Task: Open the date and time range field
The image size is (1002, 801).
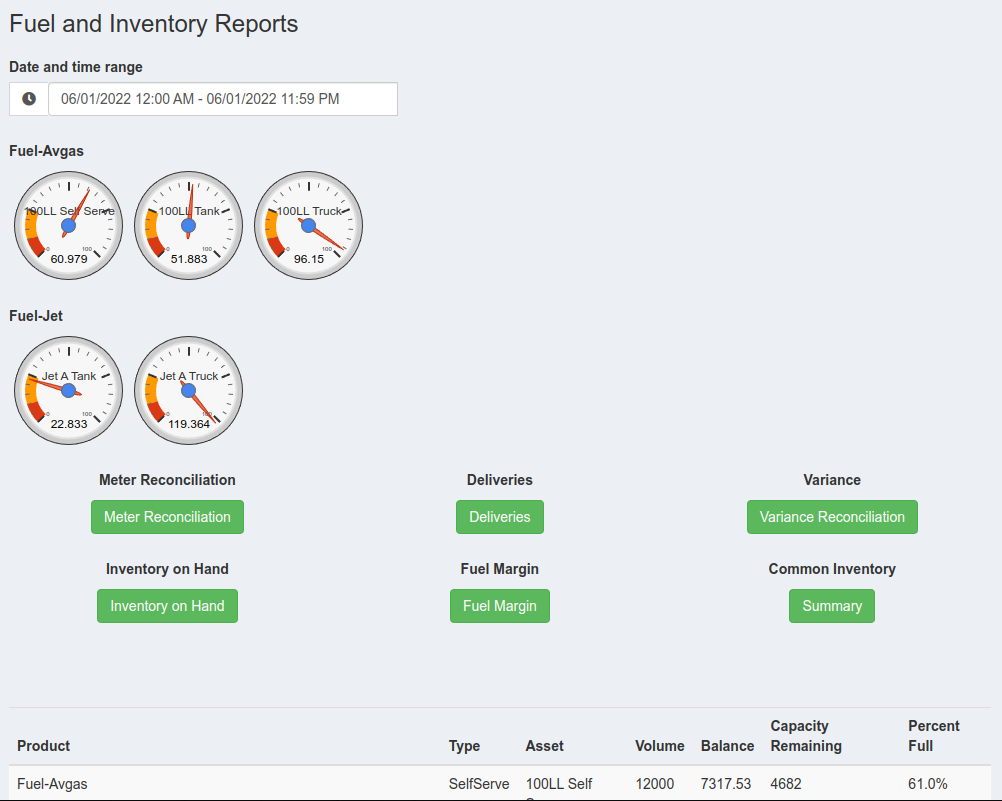Action: [x=222, y=99]
